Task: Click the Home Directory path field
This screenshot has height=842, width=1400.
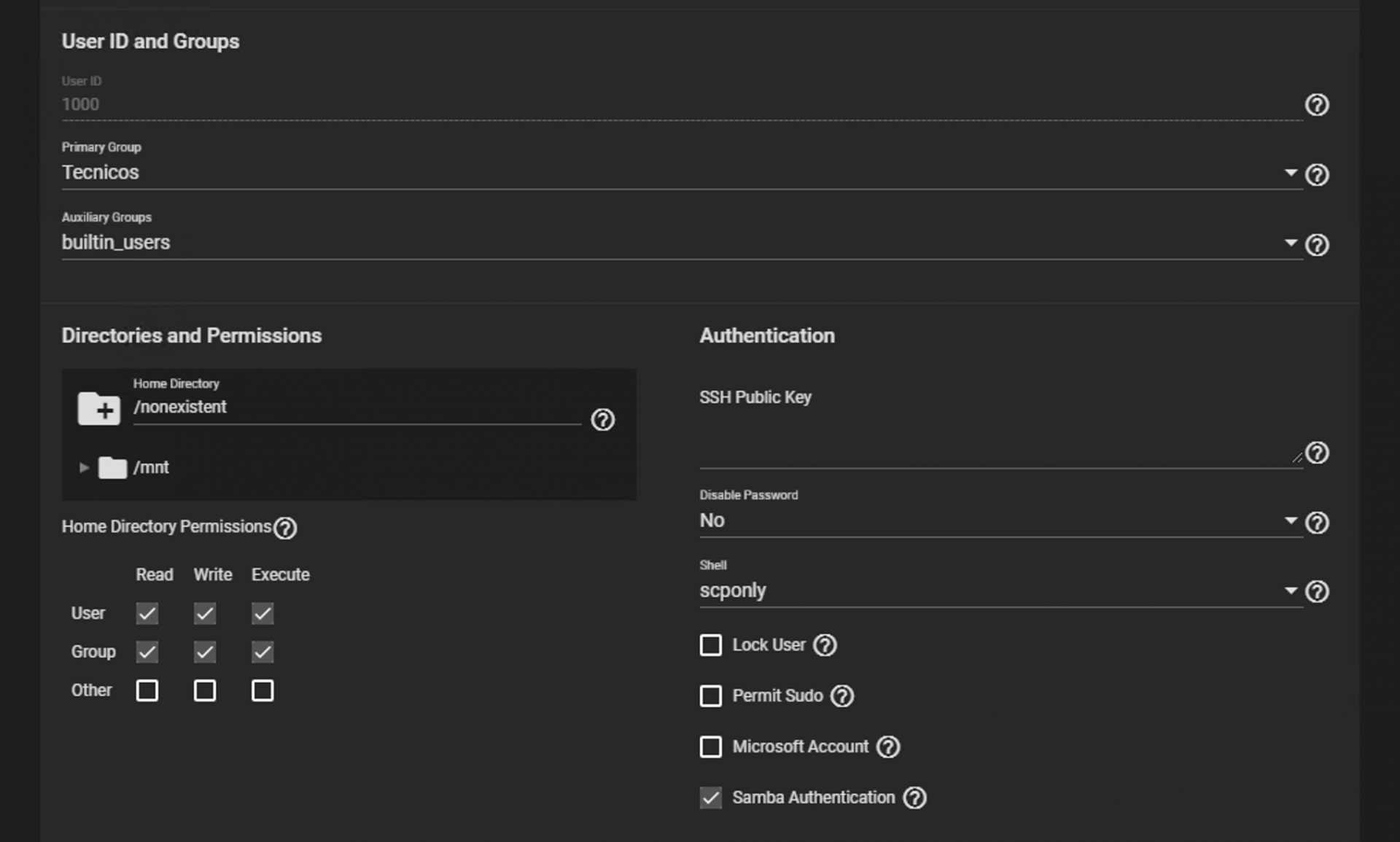Action: click(x=357, y=408)
